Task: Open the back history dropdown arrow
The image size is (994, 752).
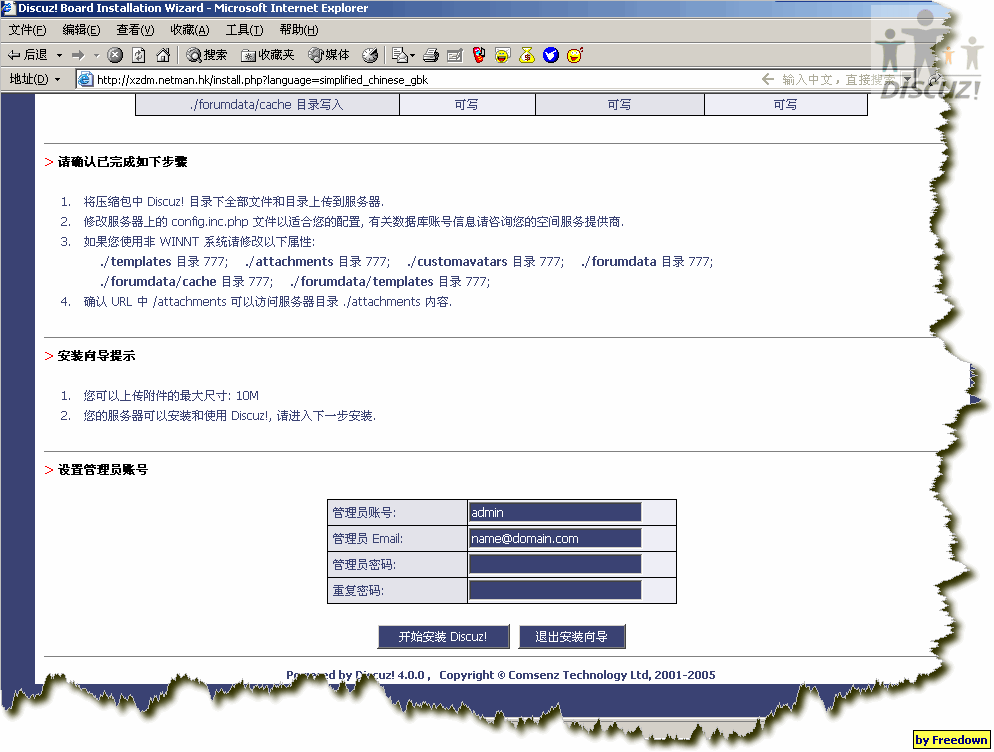Action: pyautogui.click(x=60, y=56)
